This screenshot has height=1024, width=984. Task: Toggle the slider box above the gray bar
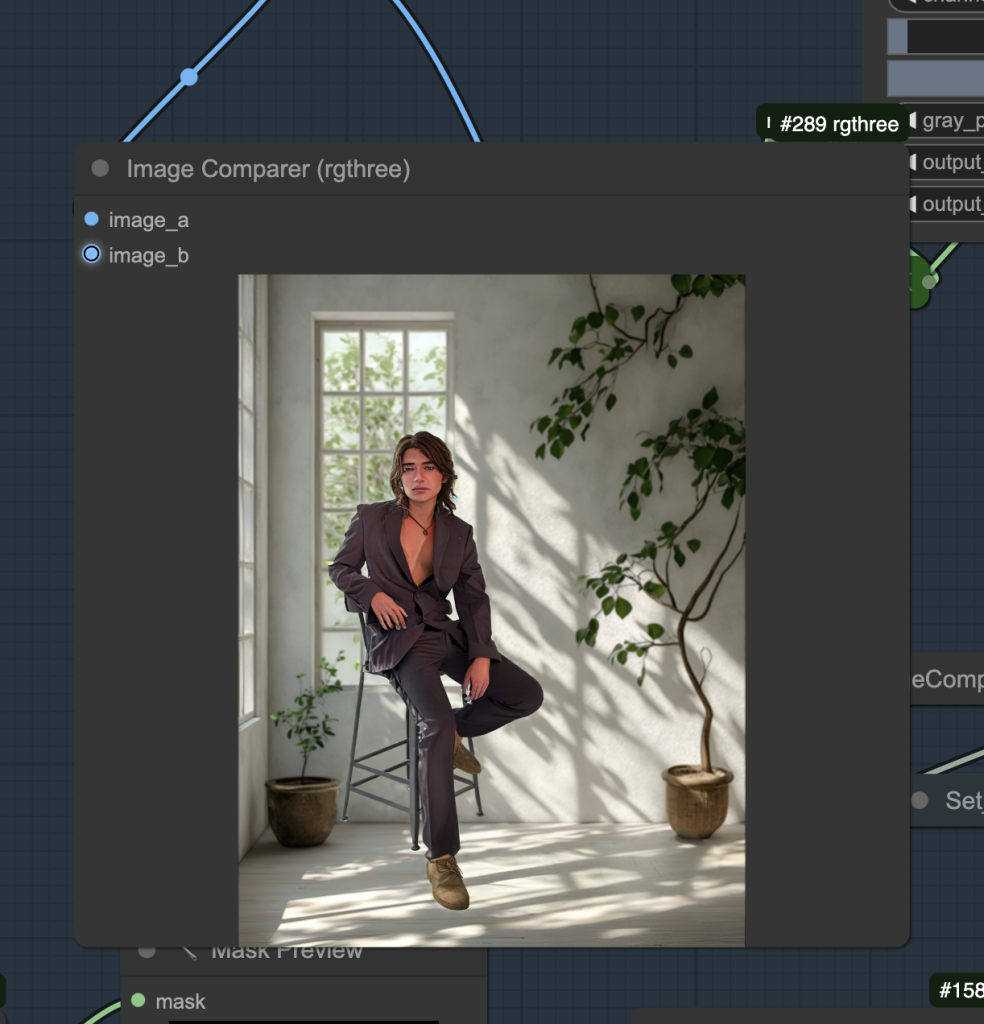[935, 36]
